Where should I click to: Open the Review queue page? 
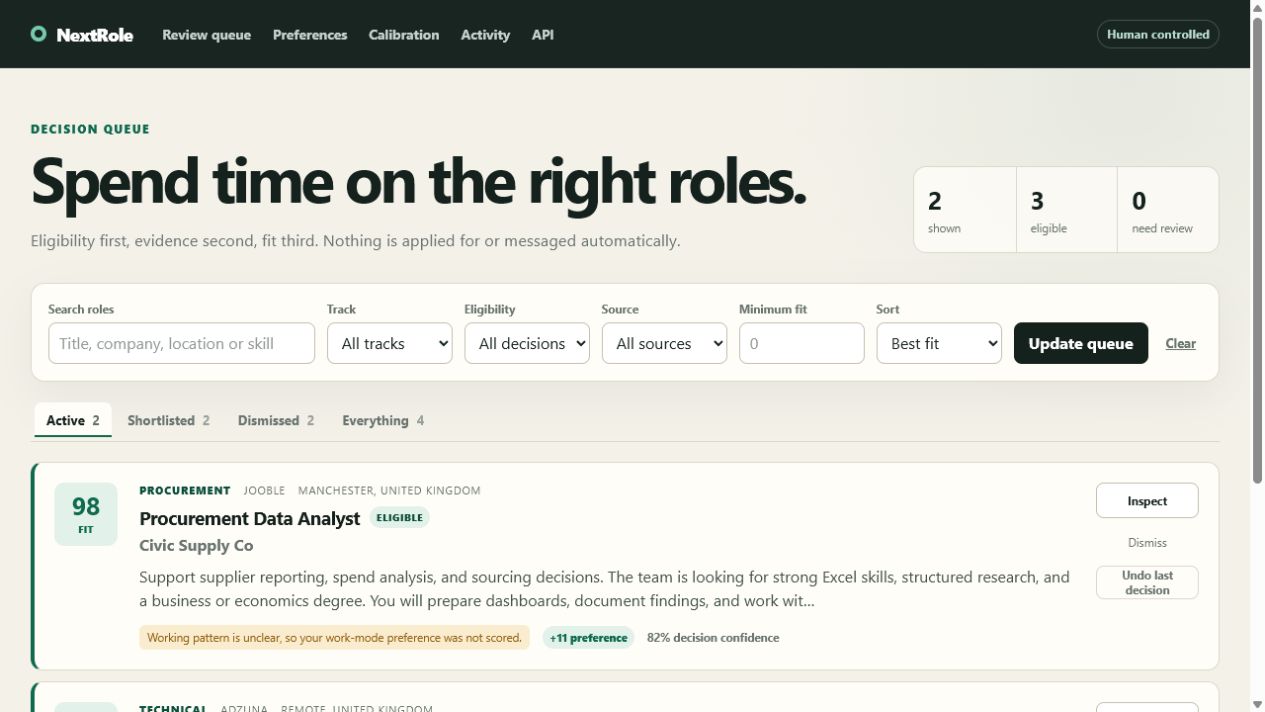coord(206,34)
